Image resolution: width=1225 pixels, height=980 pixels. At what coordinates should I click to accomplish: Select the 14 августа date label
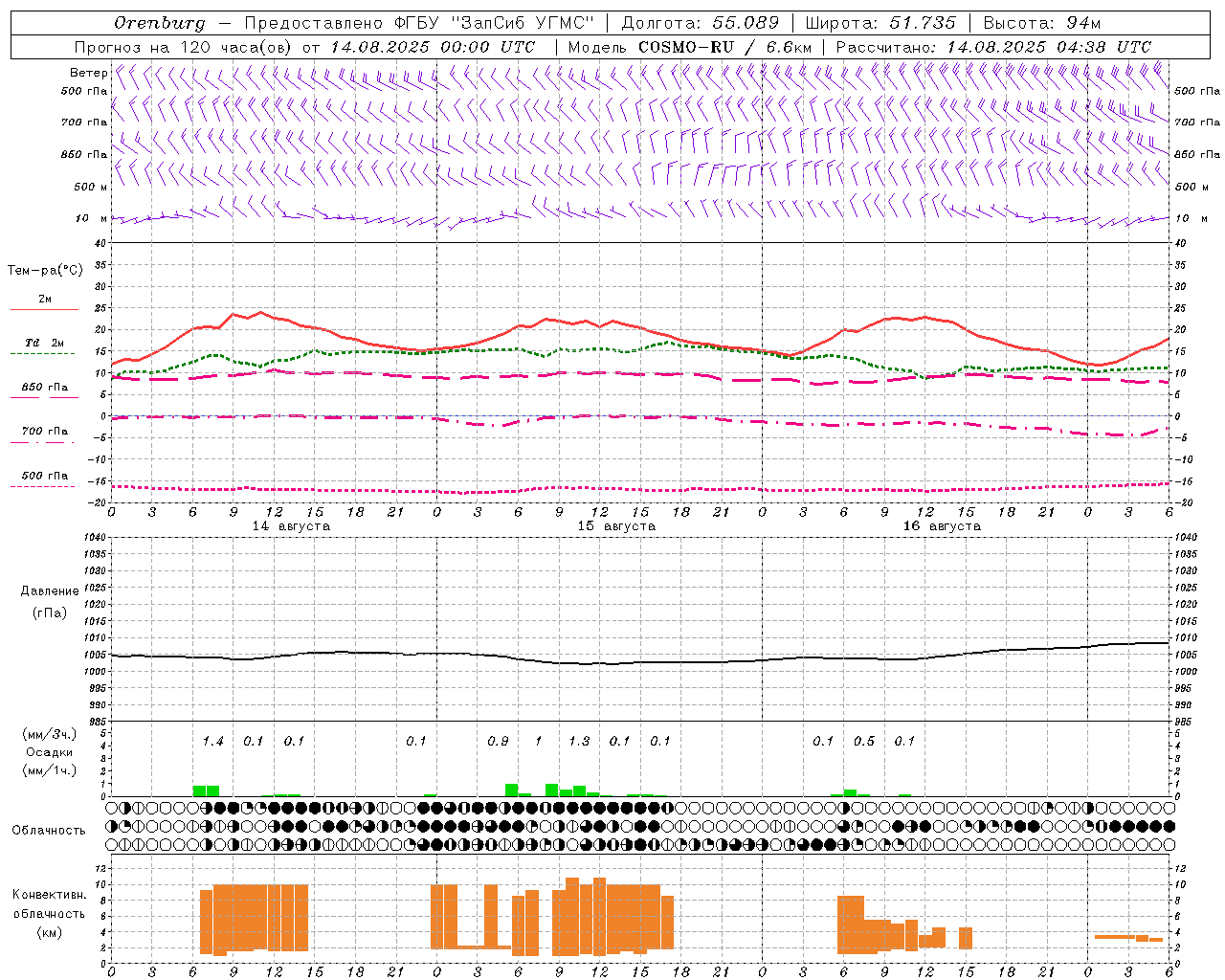291,526
